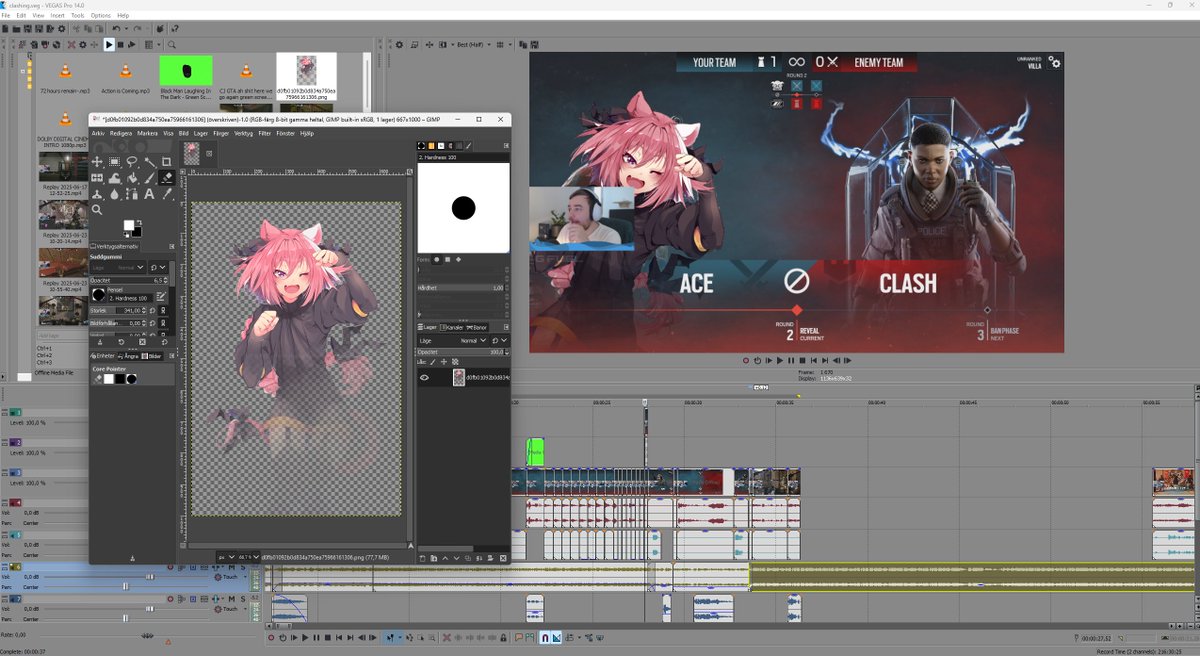Select the GIMP Text tool
This screenshot has height=656, width=1200.
click(x=149, y=194)
